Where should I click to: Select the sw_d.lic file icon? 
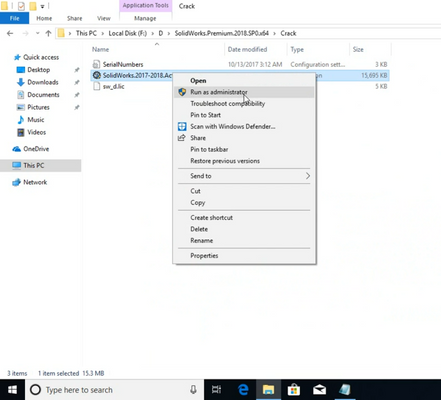(x=96, y=86)
